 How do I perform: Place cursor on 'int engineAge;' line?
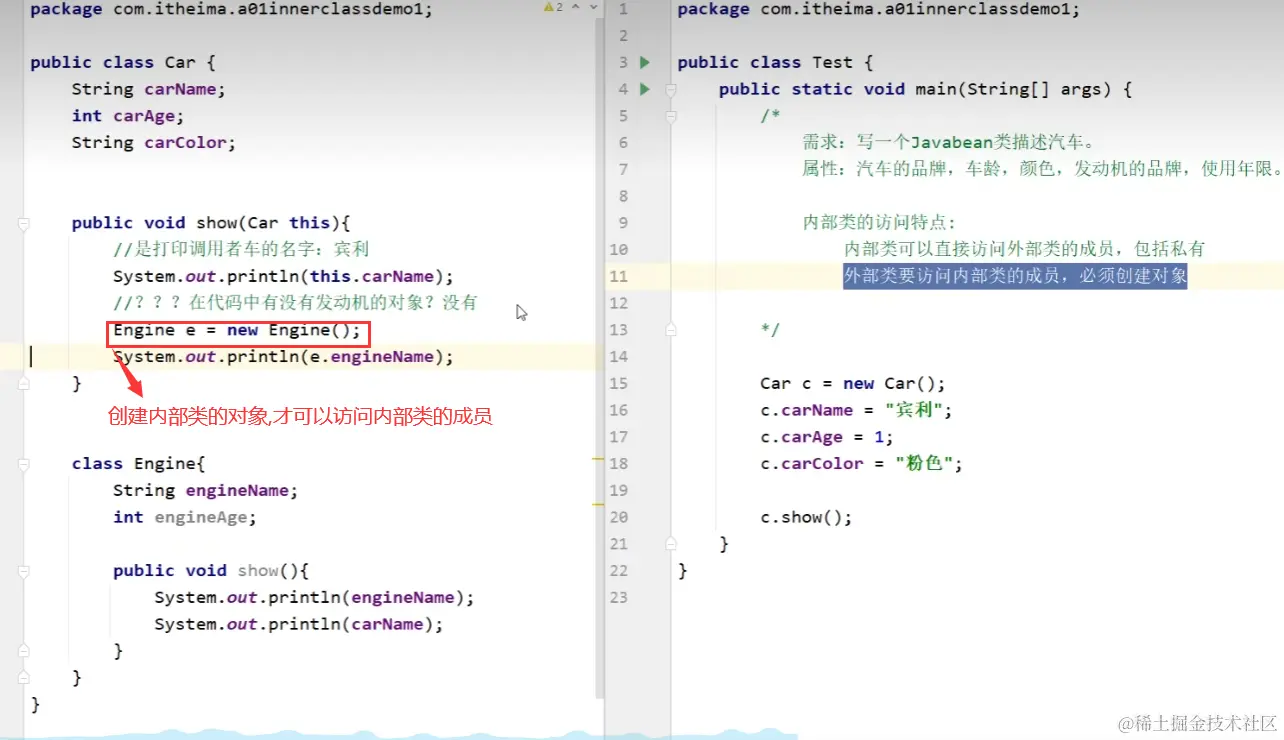[185, 517]
